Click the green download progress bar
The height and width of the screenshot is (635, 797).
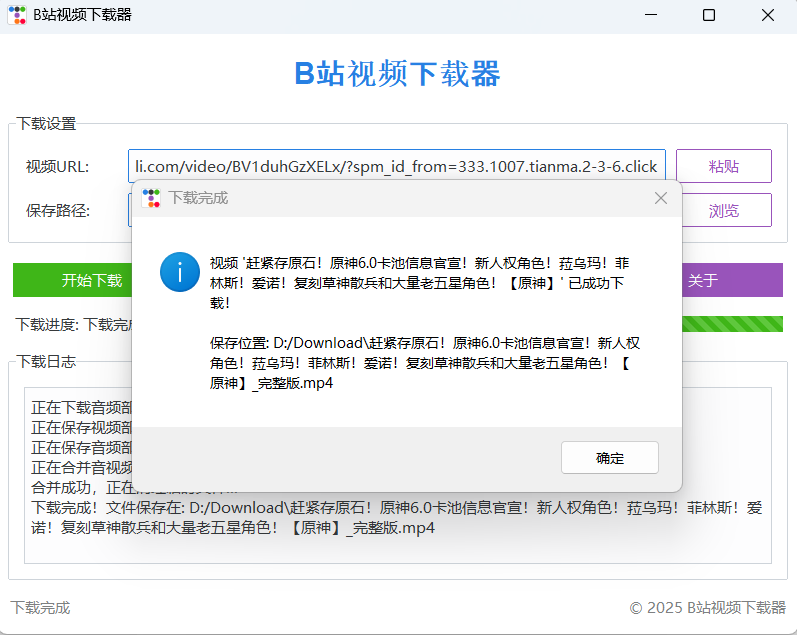(732, 324)
